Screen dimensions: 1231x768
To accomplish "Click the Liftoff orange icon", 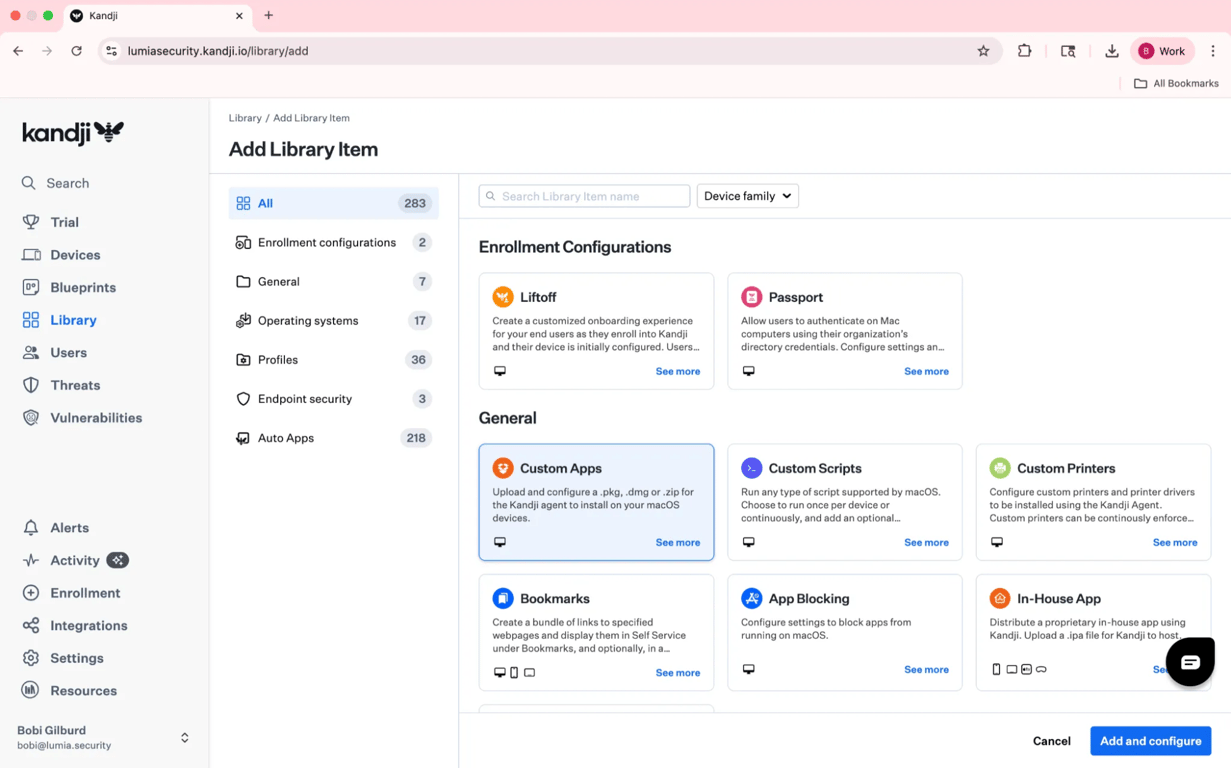I will click(x=503, y=297).
